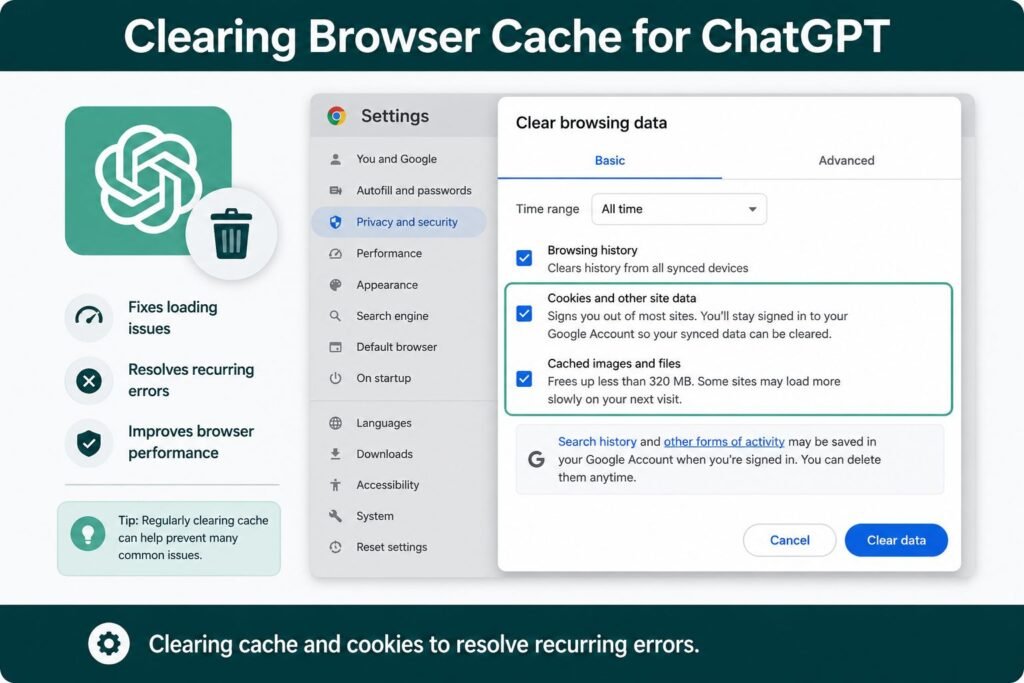This screenshot has height=683, width=1024.
Task: Click the System wrench icon
Action: pos(336,516)
